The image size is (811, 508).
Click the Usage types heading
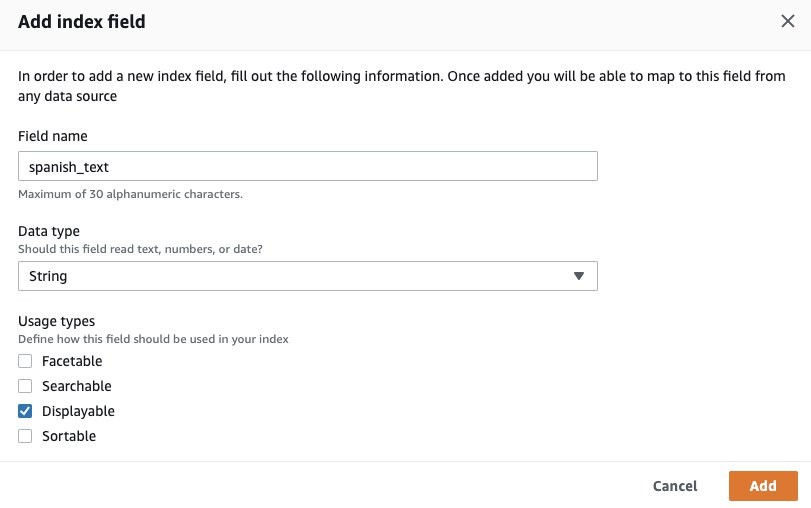coord(56,321)
